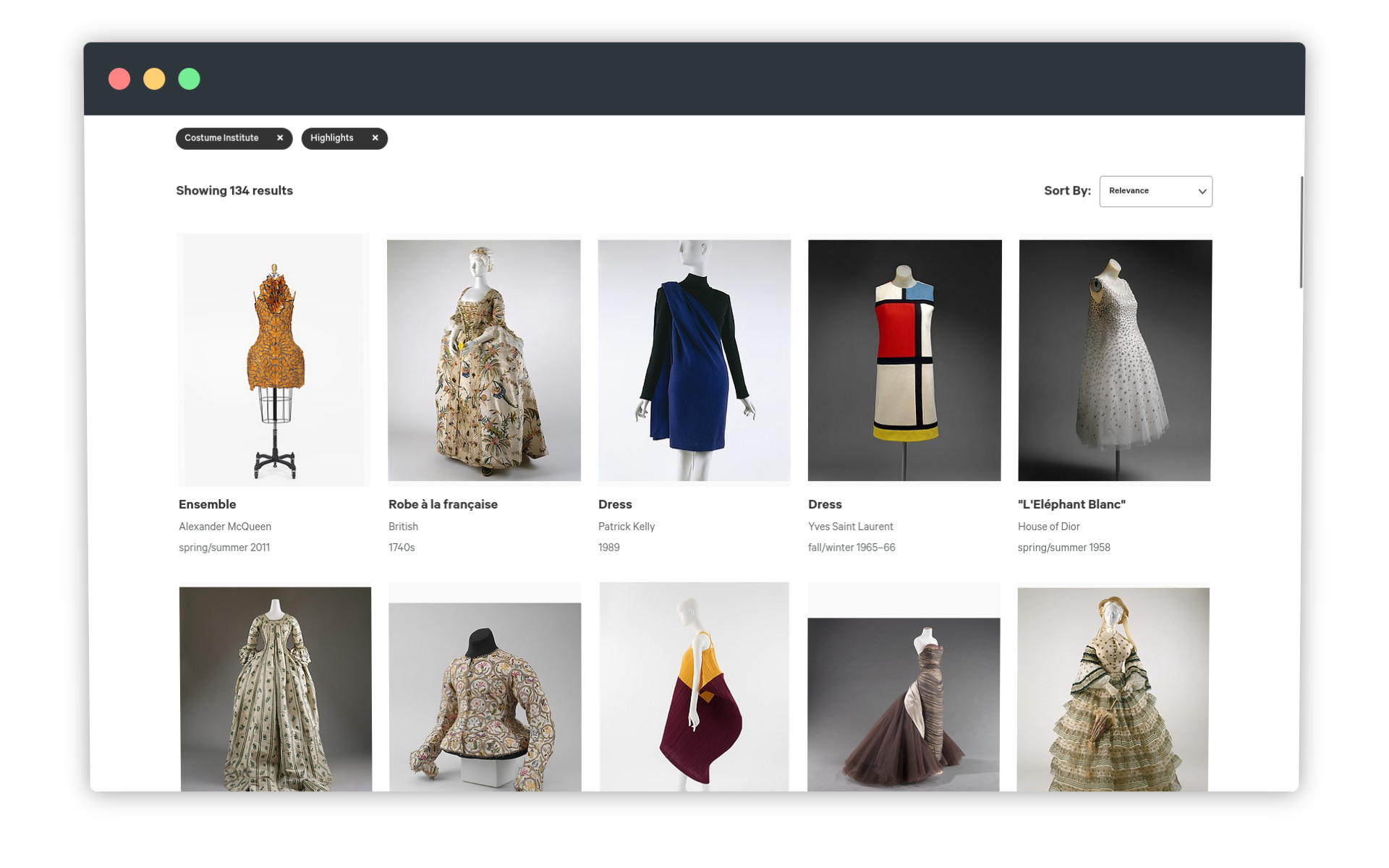The image size is (1389, 868).
Task: Remove the Costume Institute filter tag
Action: pos(280,138)
